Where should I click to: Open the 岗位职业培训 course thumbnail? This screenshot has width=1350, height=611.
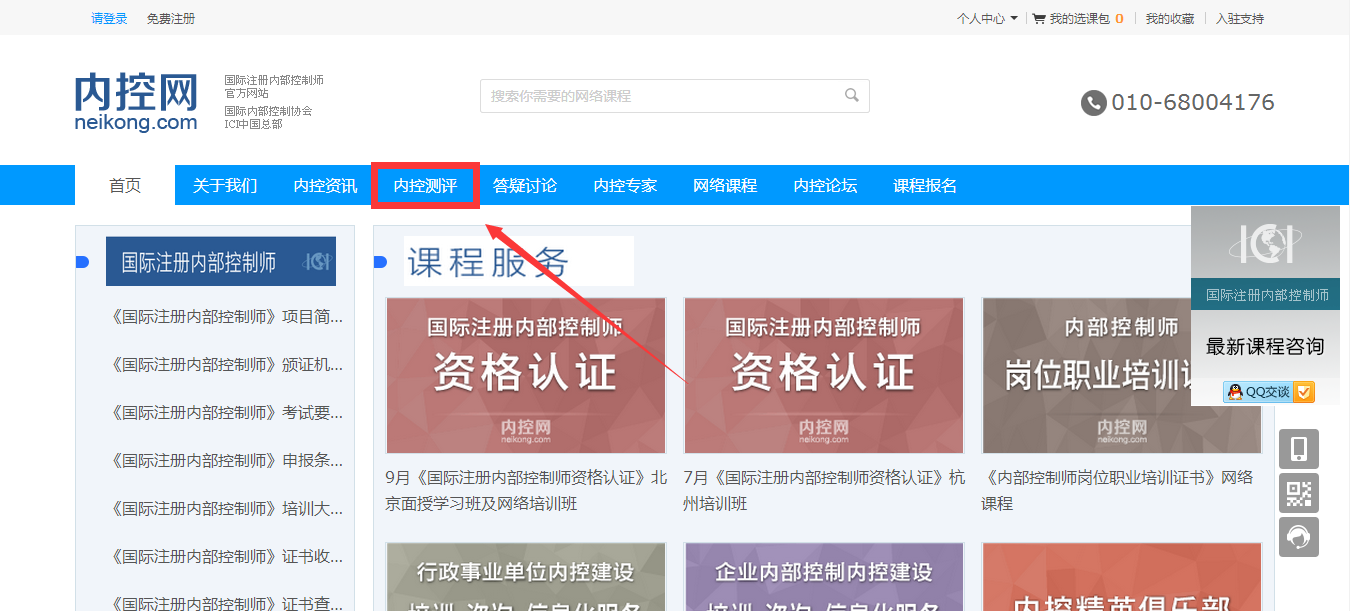(x=1121, y=375)
